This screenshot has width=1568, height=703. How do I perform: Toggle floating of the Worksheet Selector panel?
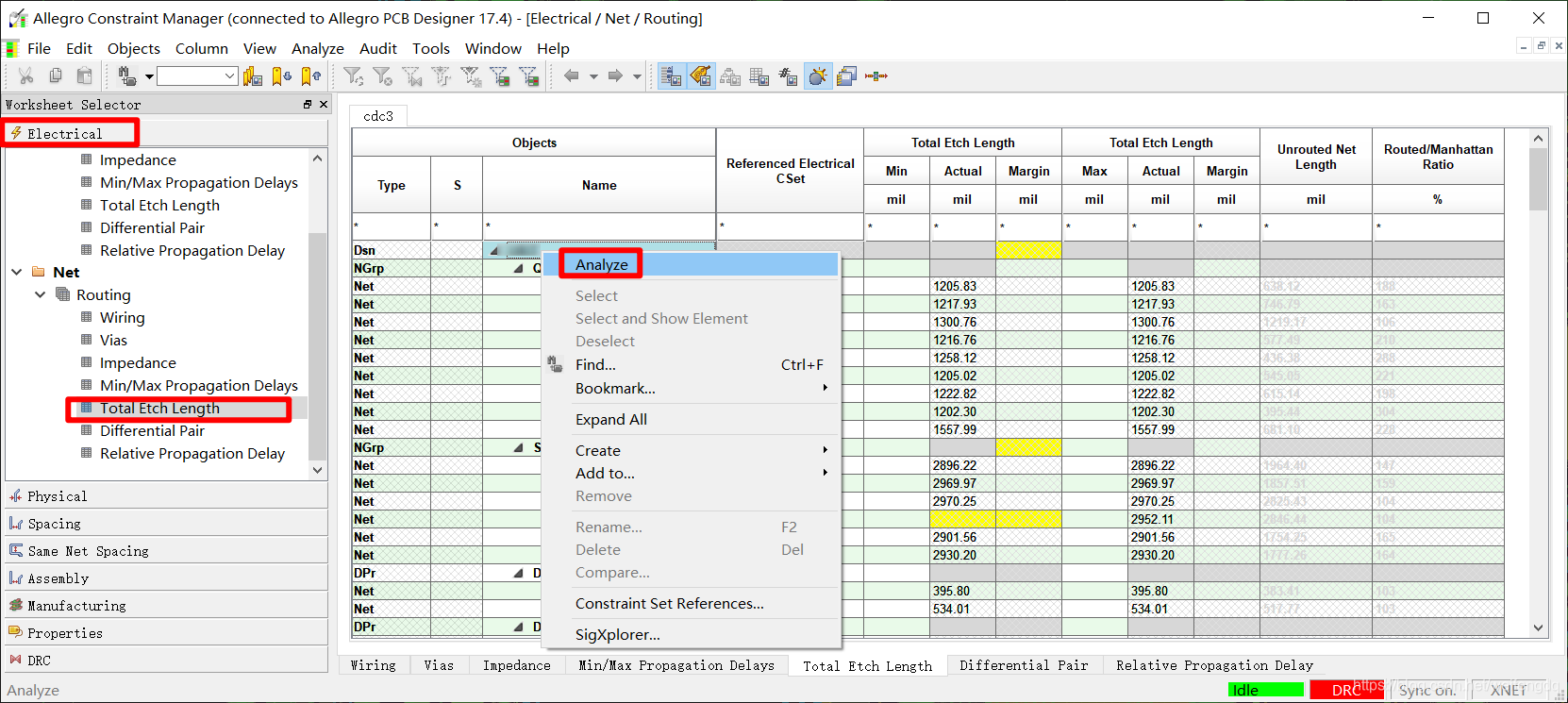coord(308,105)
